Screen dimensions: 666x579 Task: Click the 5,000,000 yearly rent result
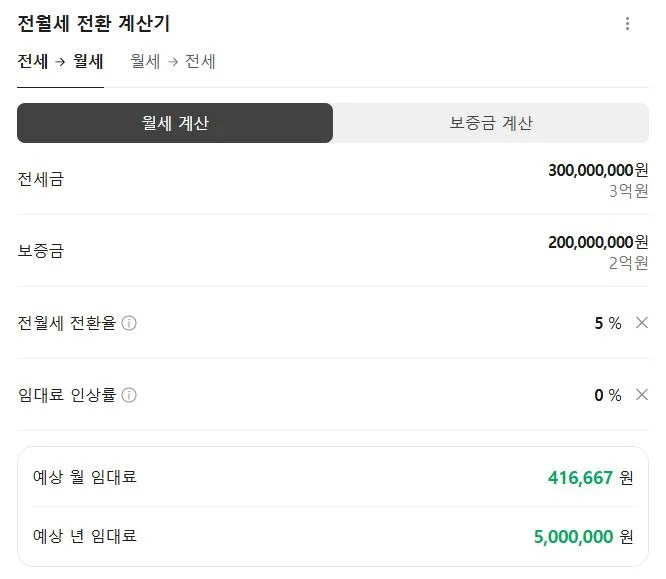tap(573, 537)
